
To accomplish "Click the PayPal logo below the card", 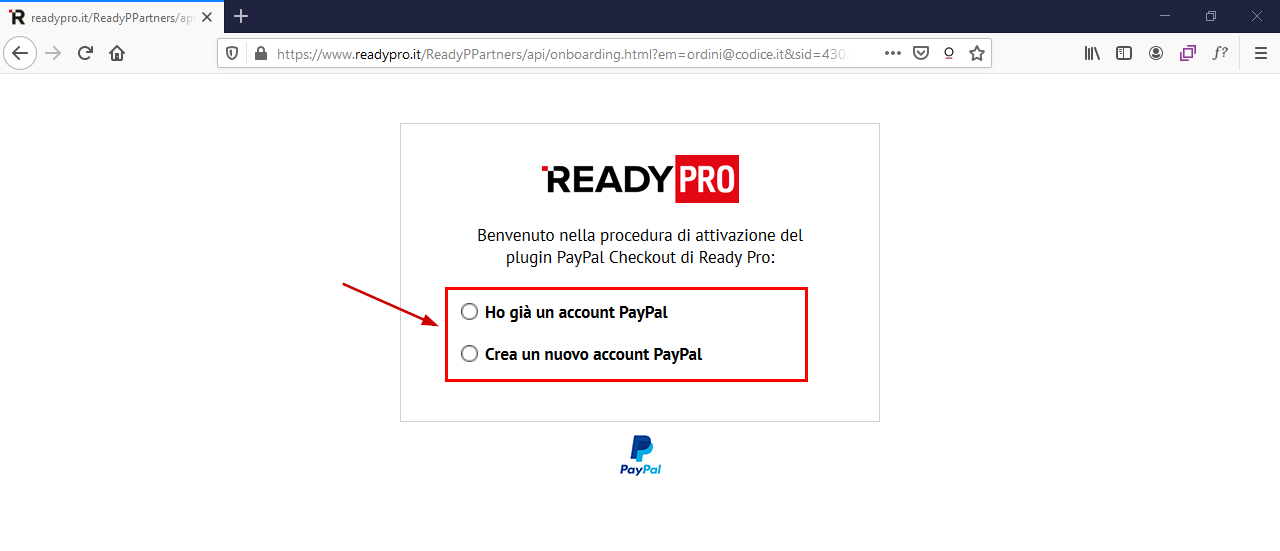I will click(640, 455).
